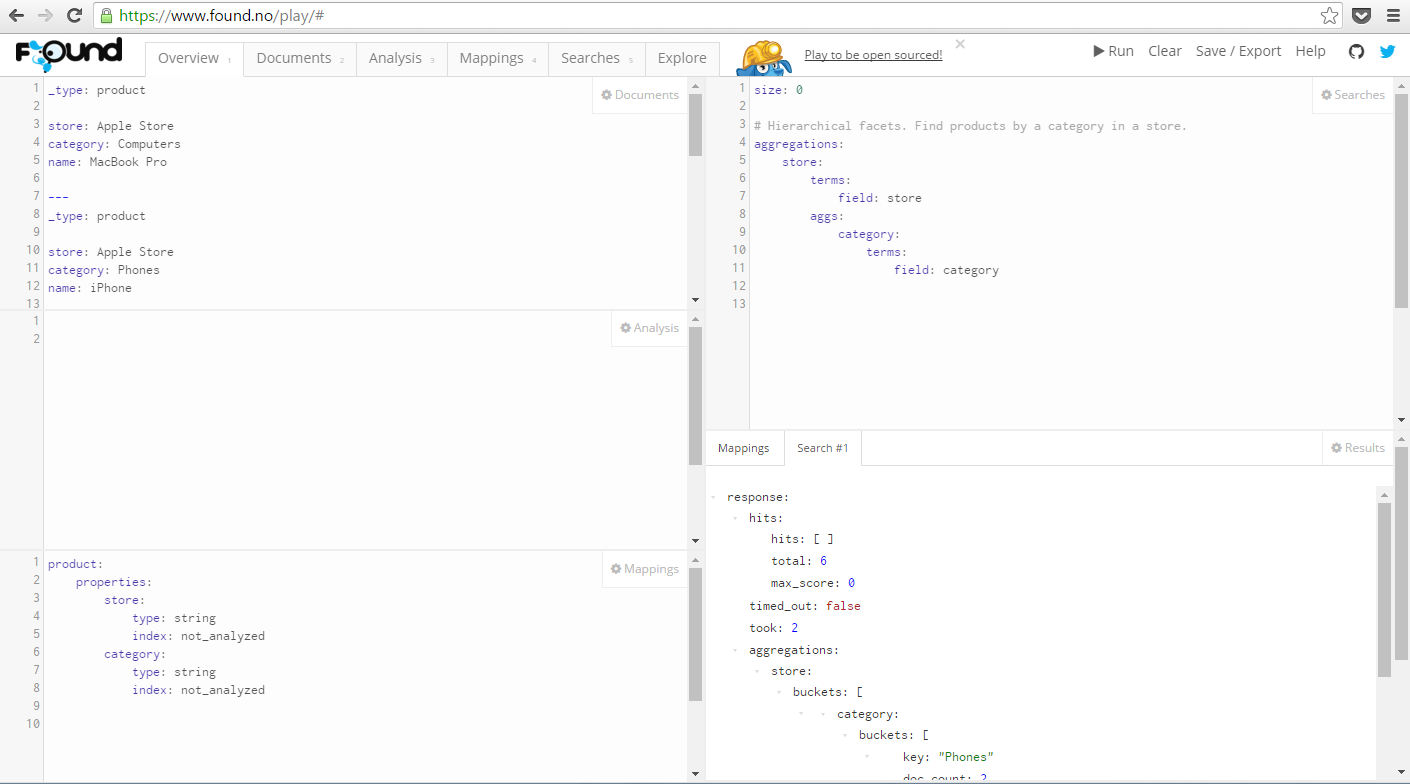The height and width of the screenshot is (784, 1410).
Task: Dismiss the open-sourced announcement banner
Action: 960,44
